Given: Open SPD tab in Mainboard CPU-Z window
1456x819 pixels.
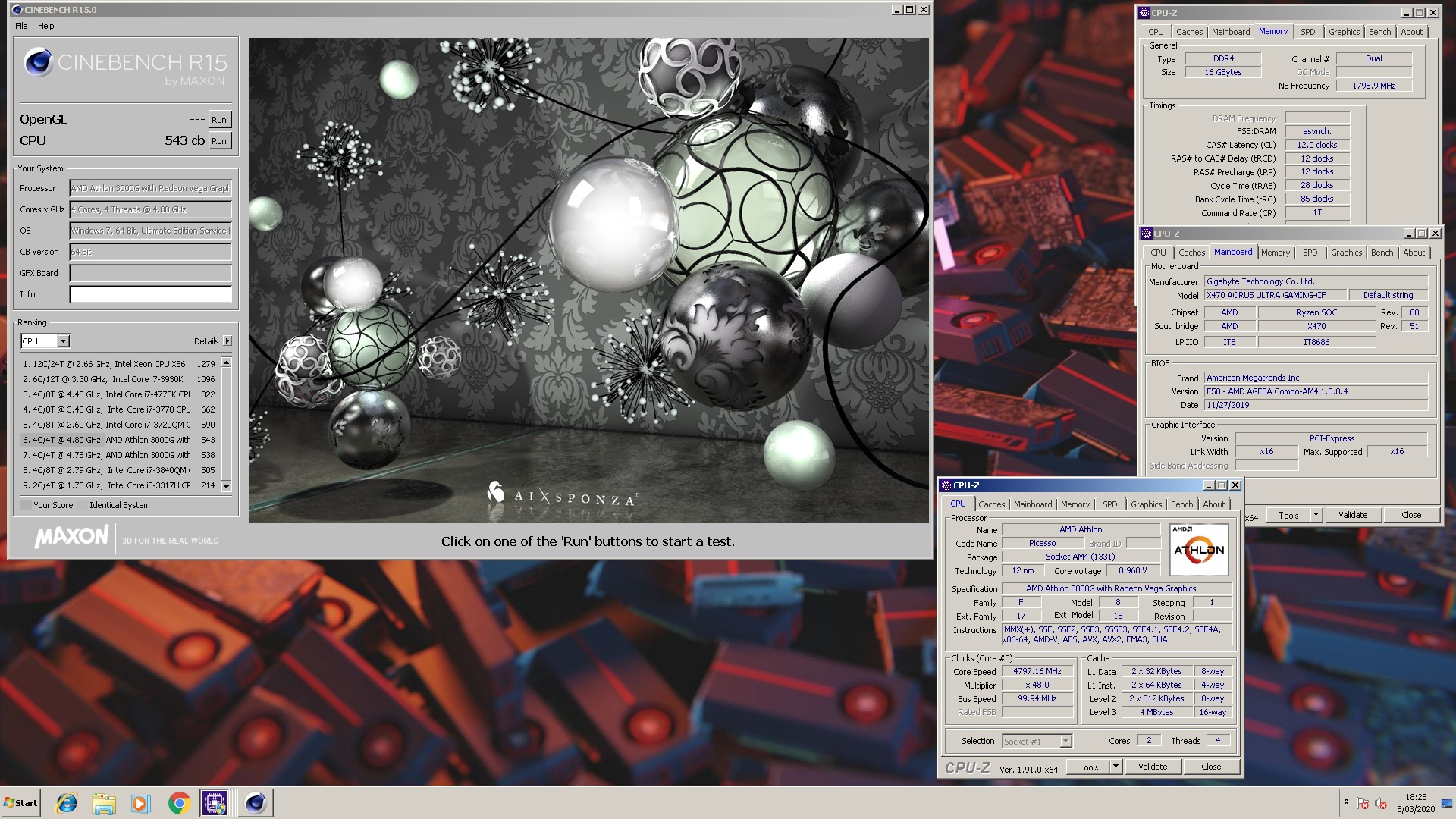Looking at the screenshot, I should coord(1310,253).
